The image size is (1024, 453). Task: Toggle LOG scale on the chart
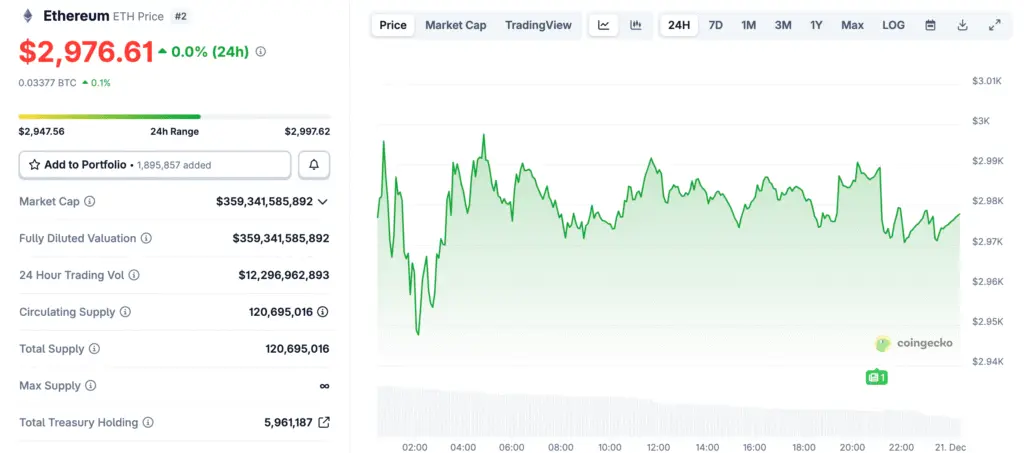893,25
